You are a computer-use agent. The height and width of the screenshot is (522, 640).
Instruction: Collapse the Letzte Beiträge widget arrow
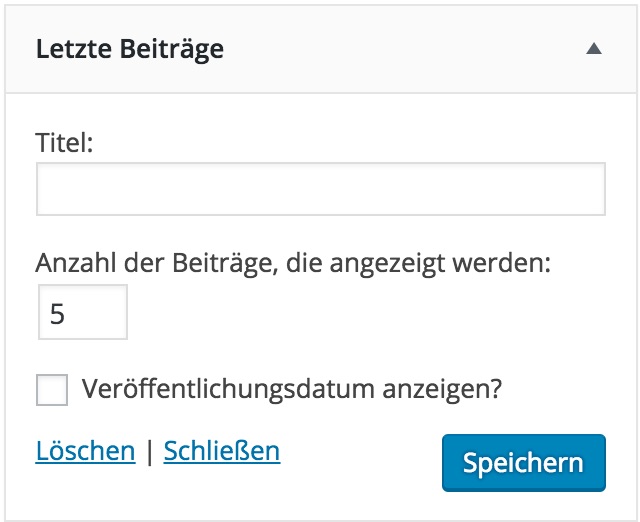[594, 48]
